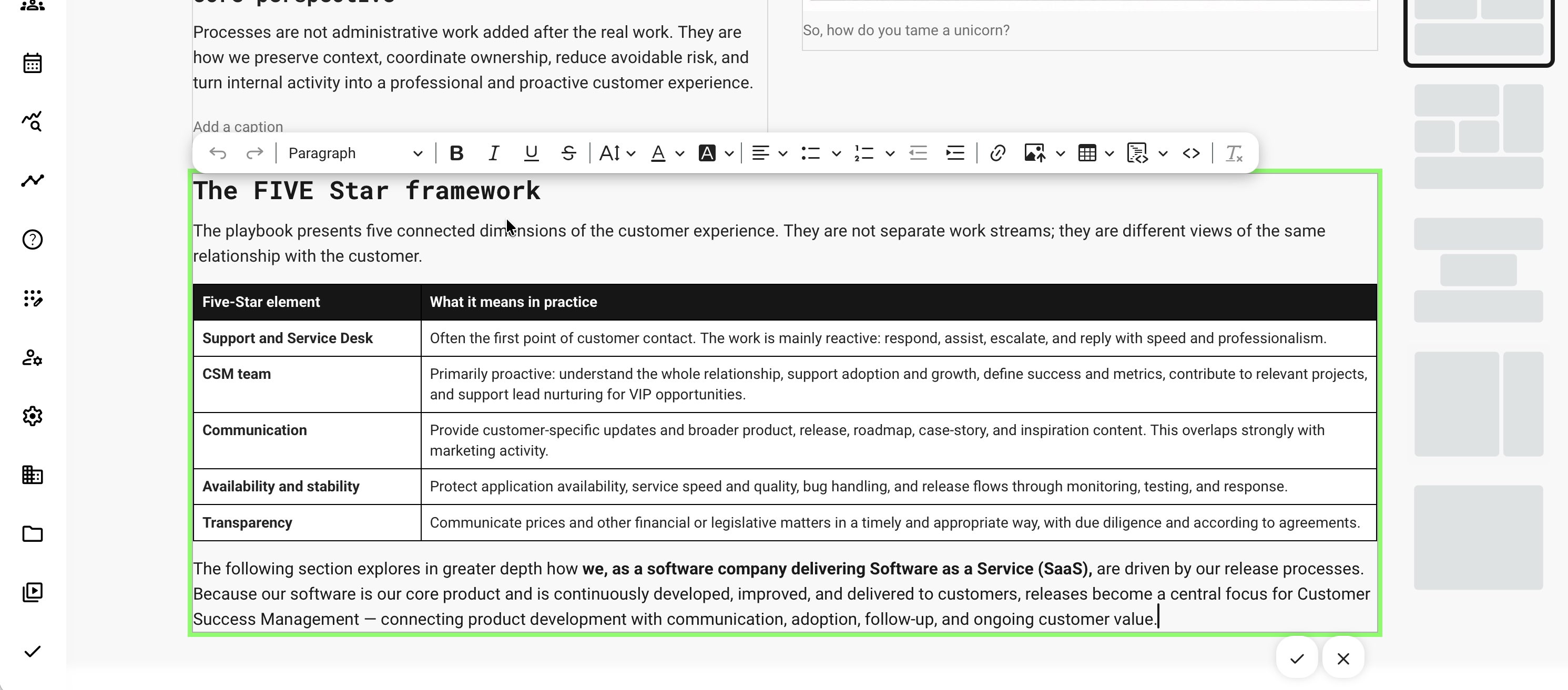Click the insert image icon
This screenshot has width=1568, height=690.
1035,153
